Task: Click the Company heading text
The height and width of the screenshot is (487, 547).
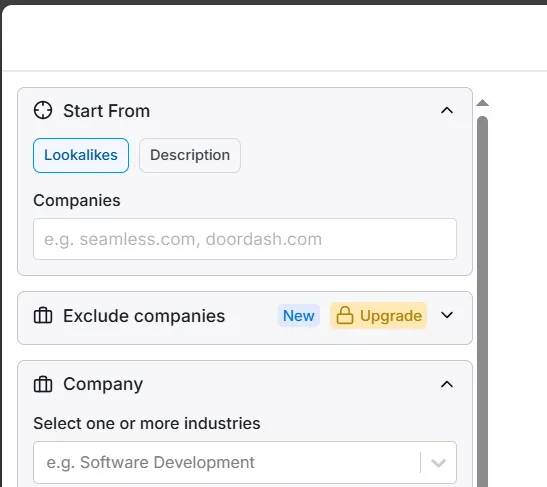Action: coord(103,384)
